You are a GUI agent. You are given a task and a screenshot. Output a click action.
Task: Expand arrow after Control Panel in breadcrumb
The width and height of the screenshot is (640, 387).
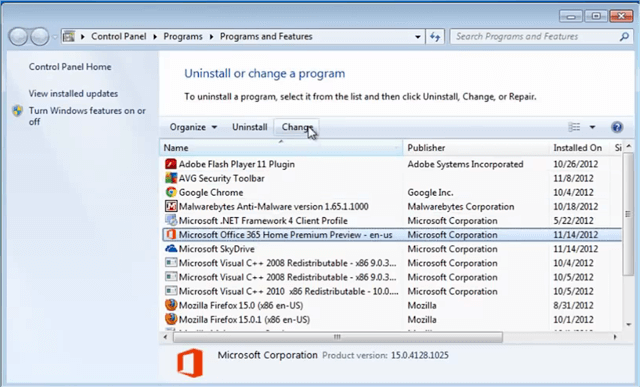pyautogui.click(x=155, y=37)
